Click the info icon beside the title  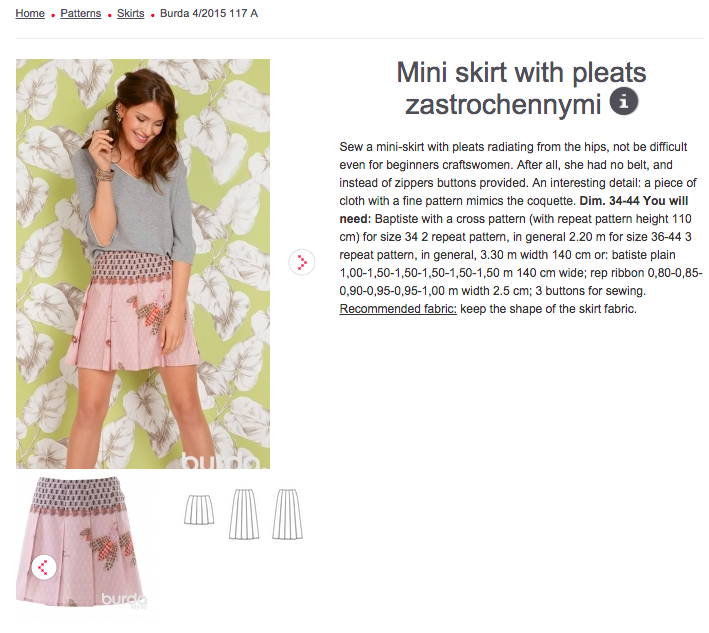[x=624, y=102]
